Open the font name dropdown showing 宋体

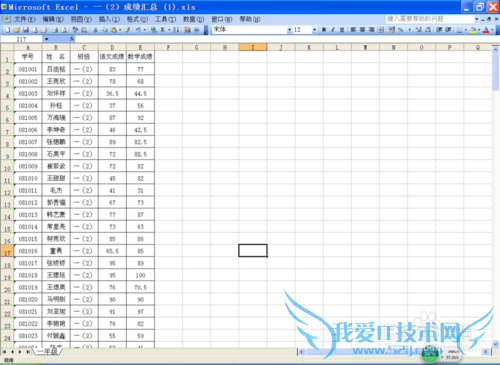[289, 30]
